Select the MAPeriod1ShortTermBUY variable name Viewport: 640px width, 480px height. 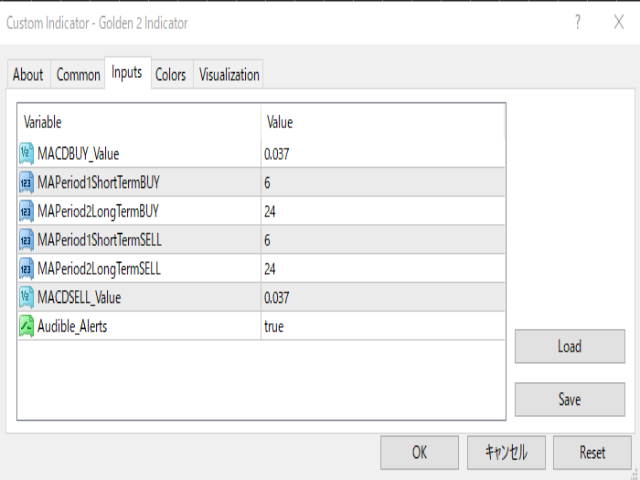click(98, 183)
